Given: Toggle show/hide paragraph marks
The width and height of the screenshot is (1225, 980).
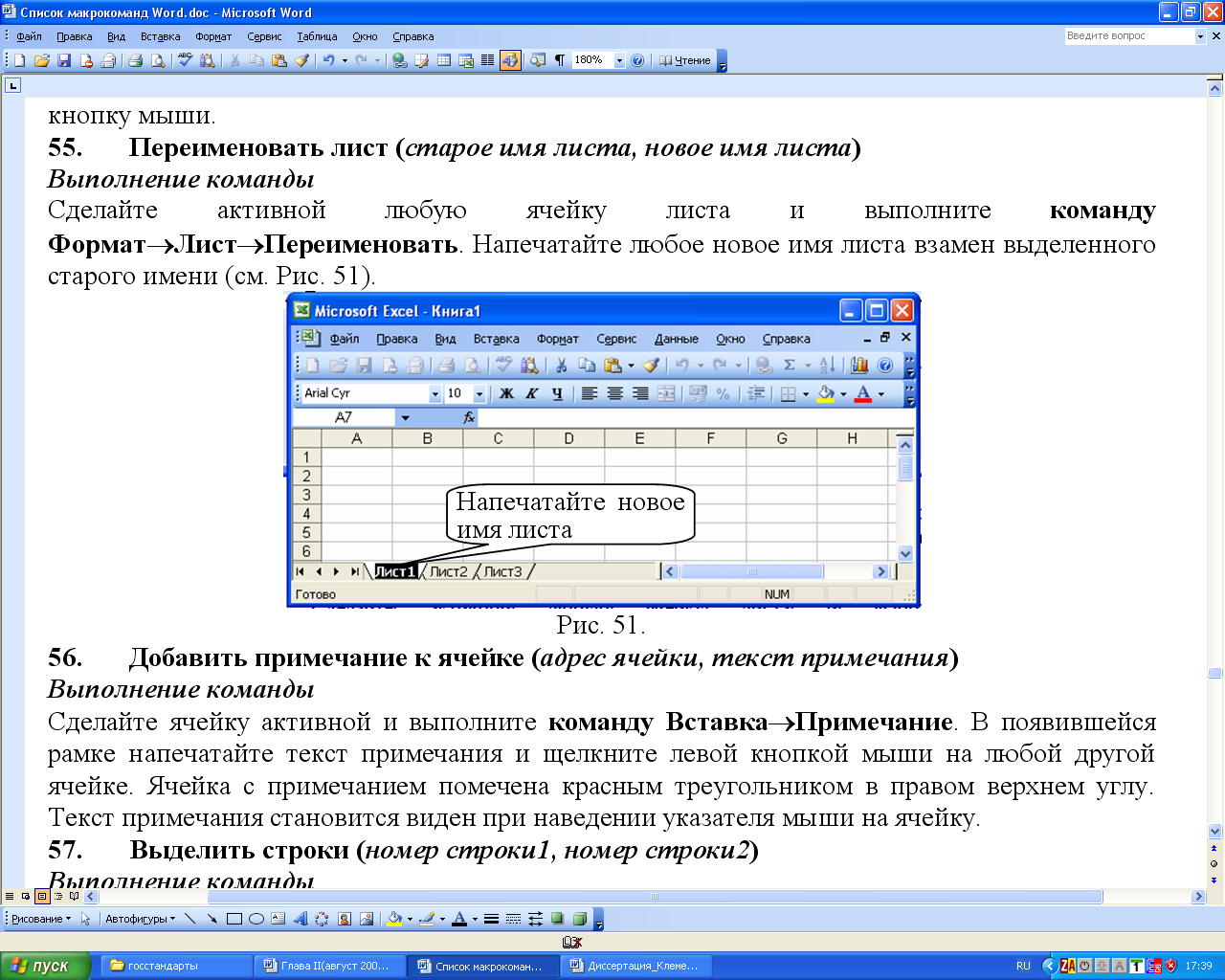Looking at the screenshot, I should pyautogui.click(x=560, y=60).
